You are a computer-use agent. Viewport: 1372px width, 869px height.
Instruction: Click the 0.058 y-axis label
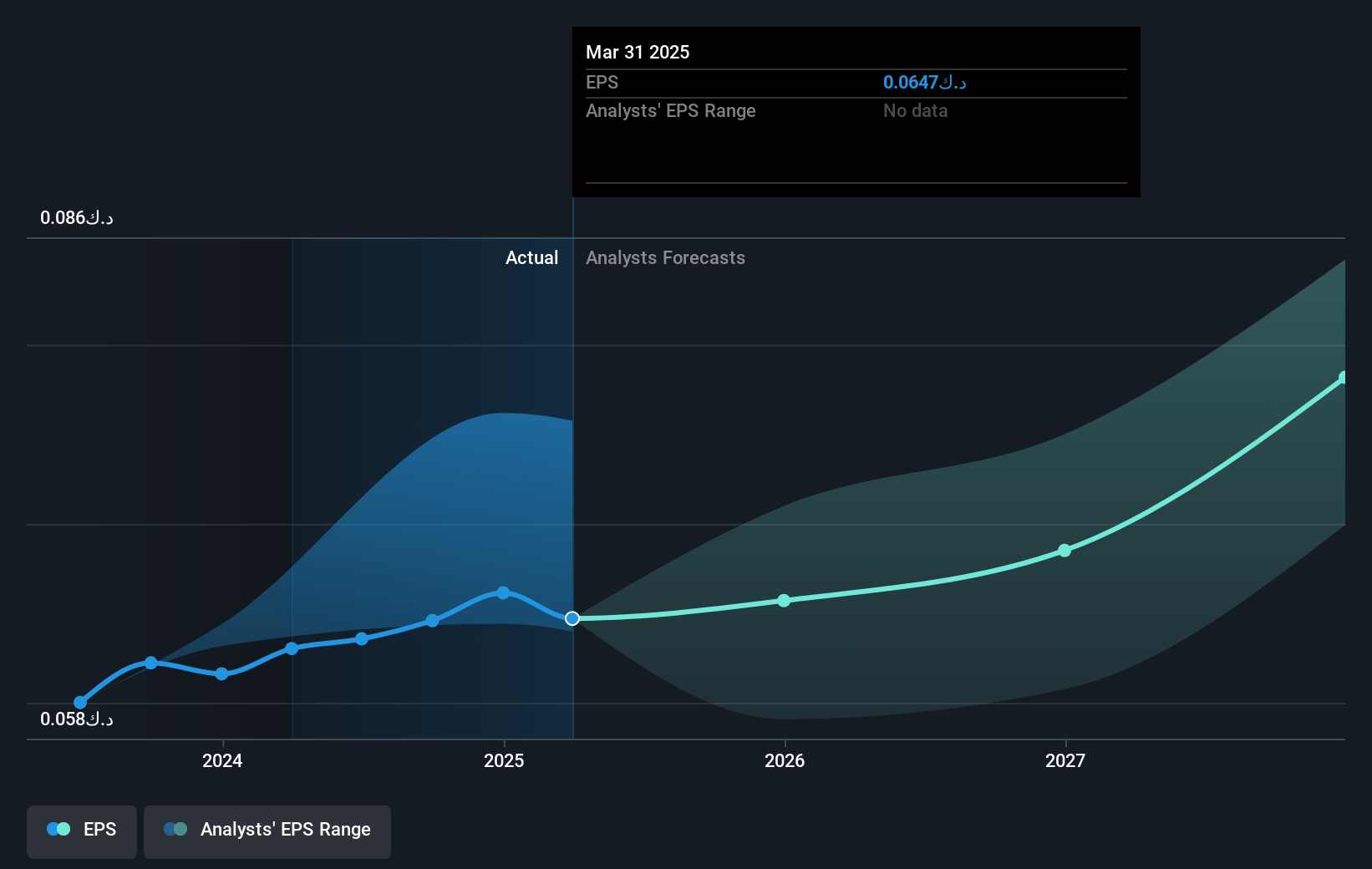[77, 719]
